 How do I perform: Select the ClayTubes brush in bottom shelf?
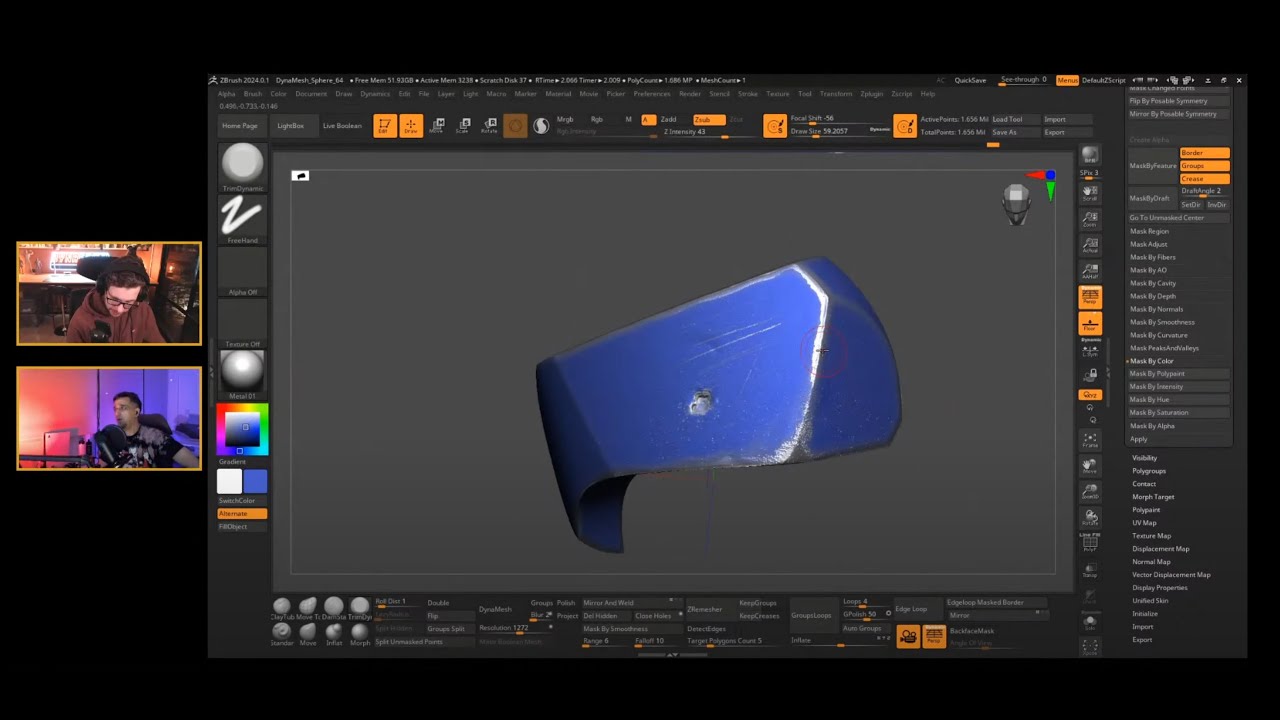pyautogui.click(x=282, y=608)
